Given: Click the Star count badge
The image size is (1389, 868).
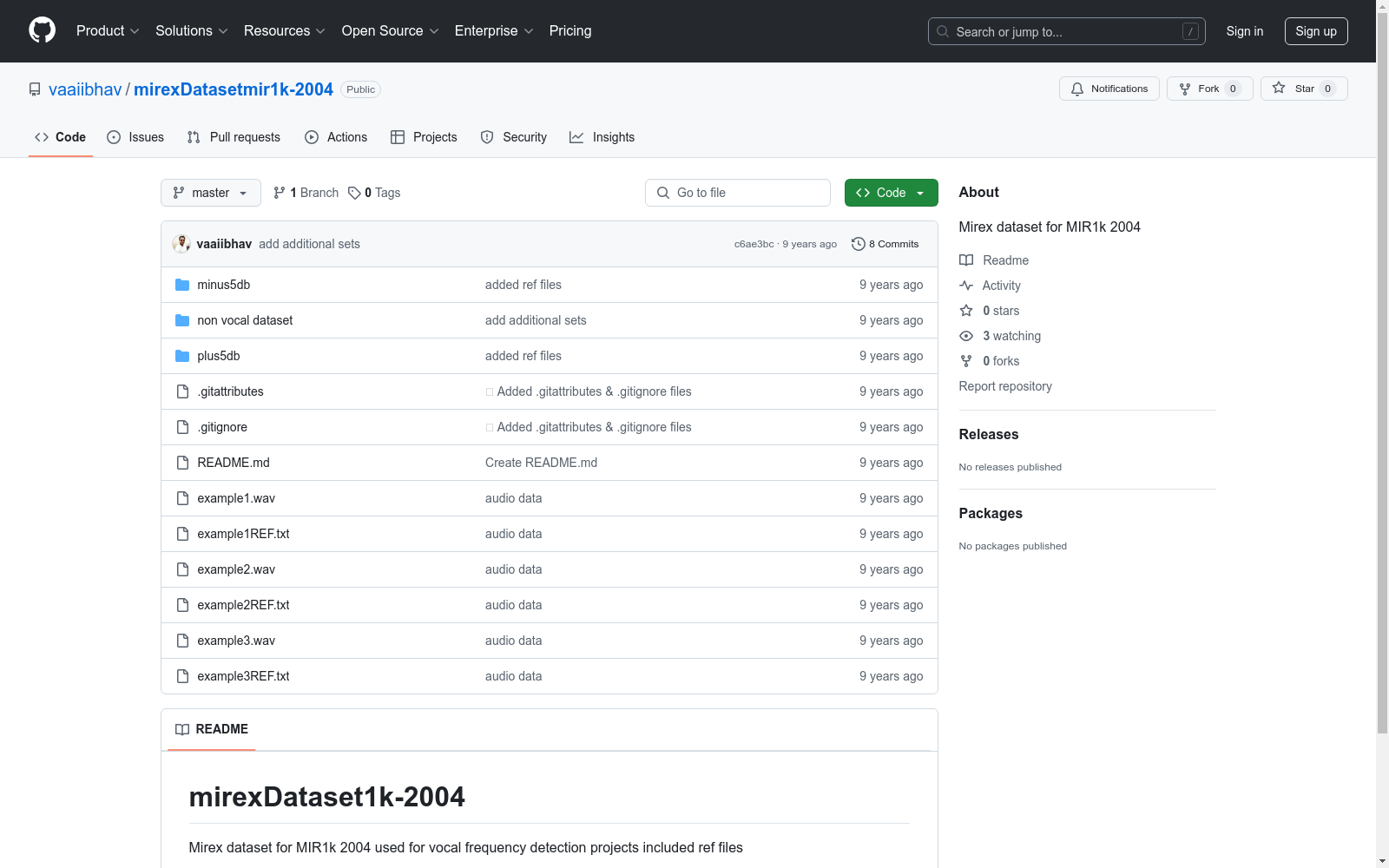Looking at the screenshot, I should click(x=1327, y=89).
